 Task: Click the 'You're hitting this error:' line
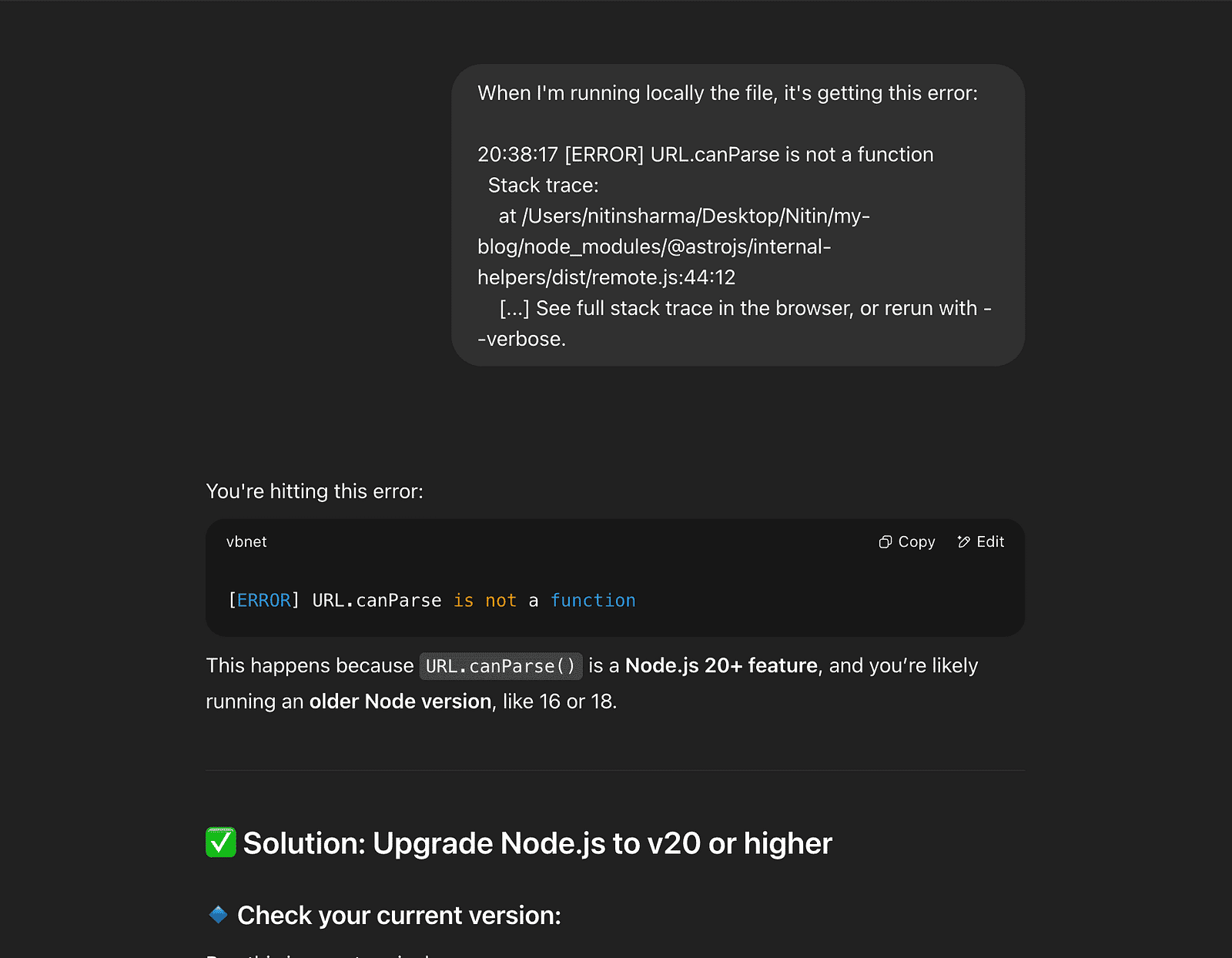tap(315, 491)
